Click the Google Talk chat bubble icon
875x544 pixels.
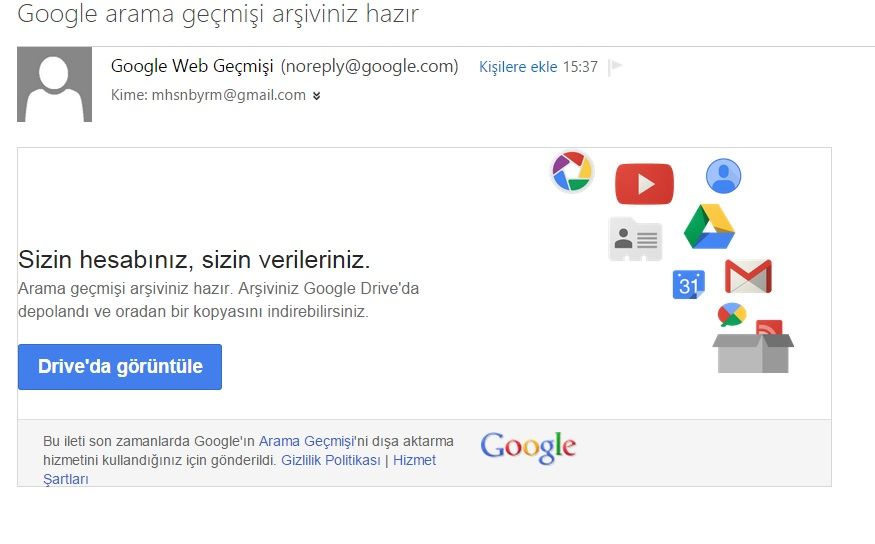[732, 315]
